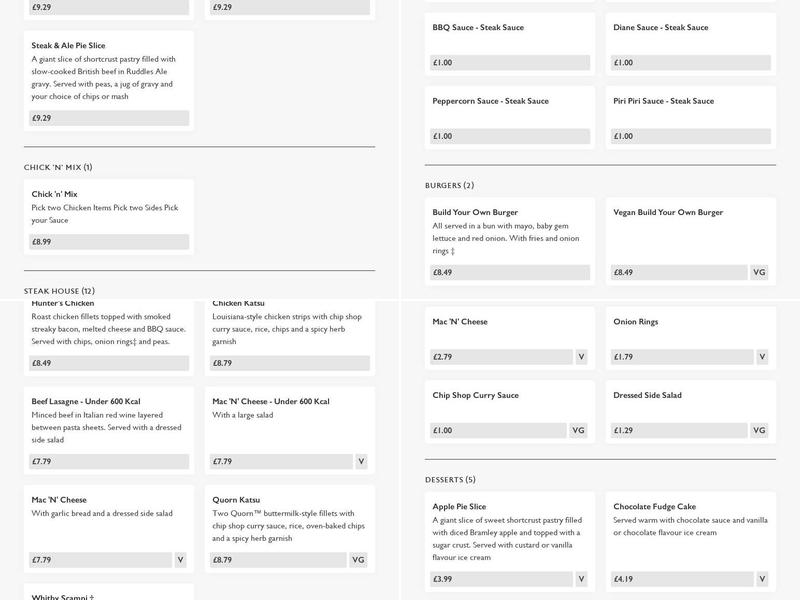This screenshot has height=600, width=800.
Task: Click the VG badge on Chip Shop Curry Sauce
Action: [x=578, y=430]
